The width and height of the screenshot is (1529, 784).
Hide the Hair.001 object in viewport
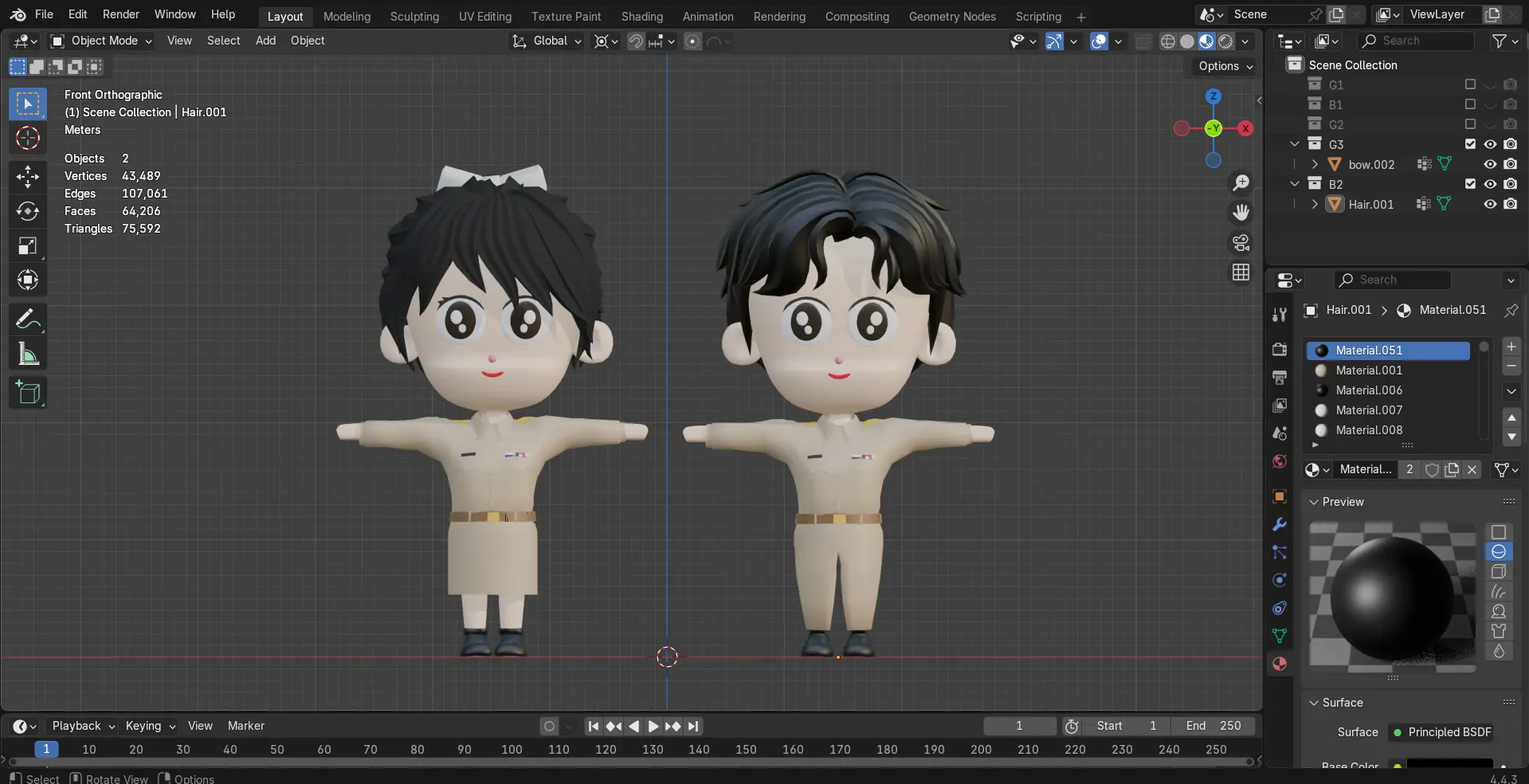click(x=1489, y=205)
